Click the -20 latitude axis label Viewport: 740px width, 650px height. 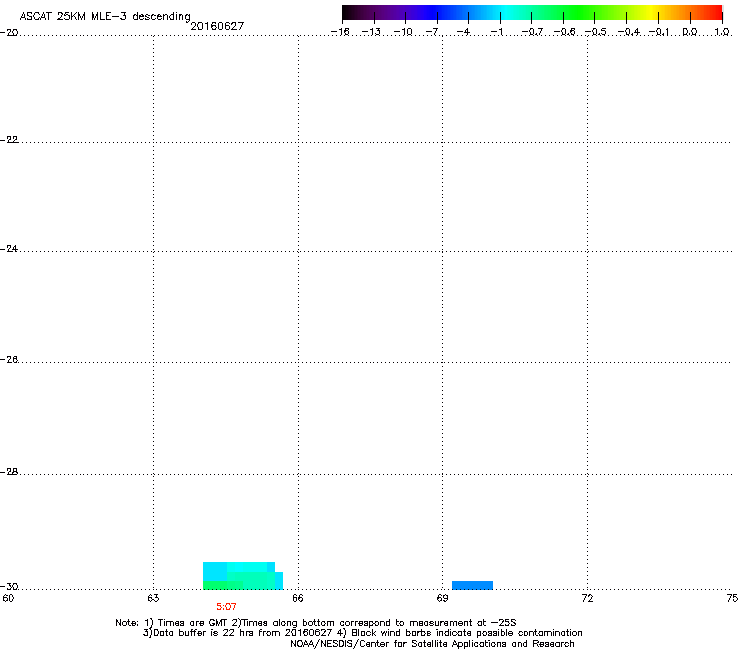9,32
